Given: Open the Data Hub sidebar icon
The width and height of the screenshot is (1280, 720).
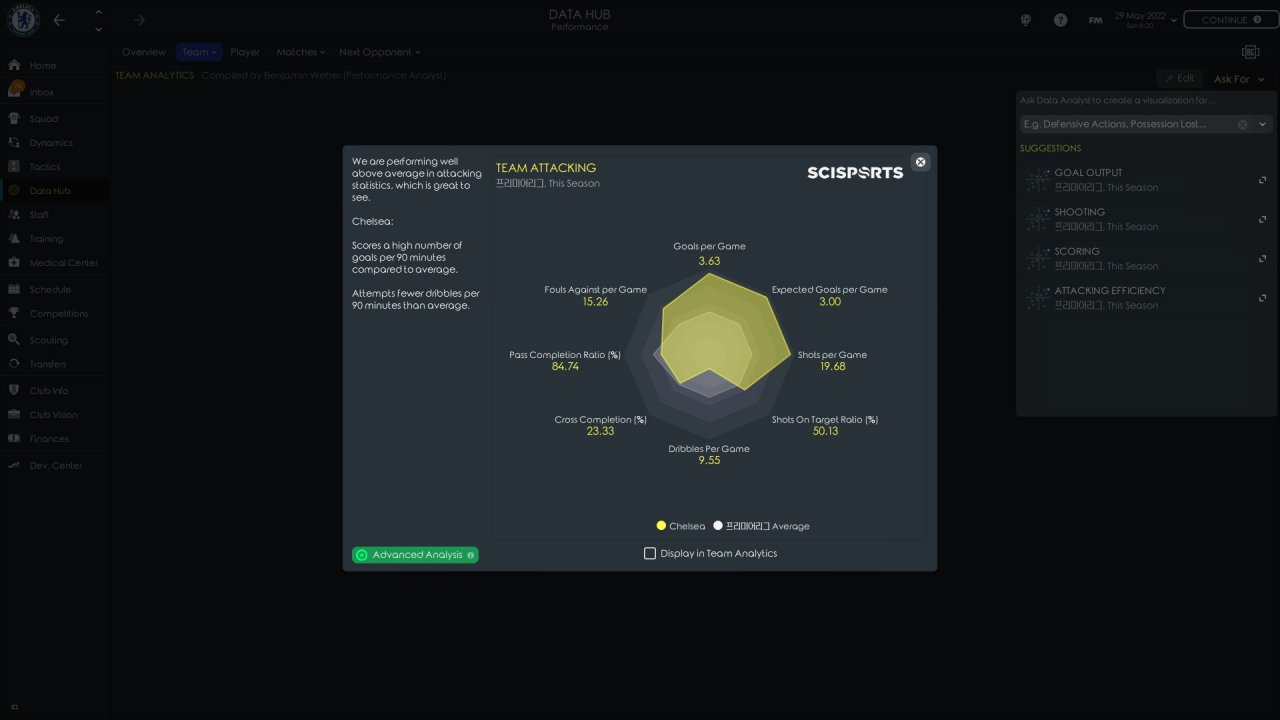Looking at the screenshot, I should click(x=14, y=191).
